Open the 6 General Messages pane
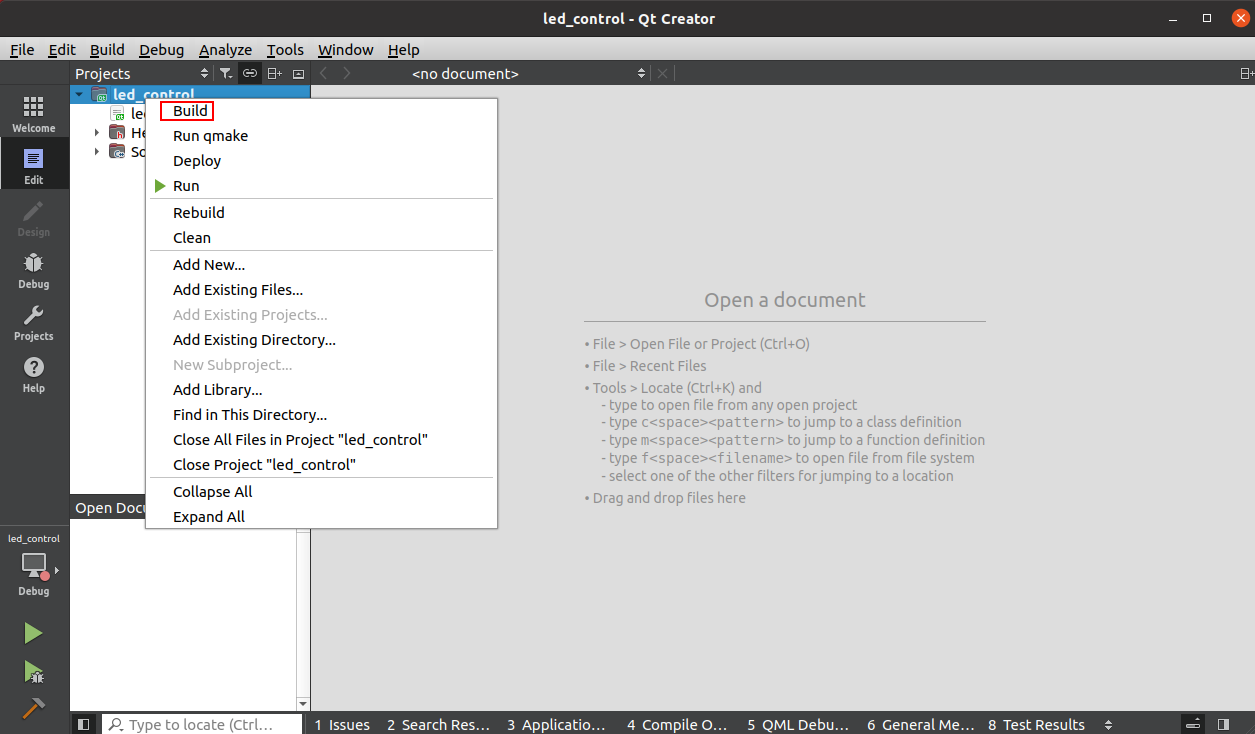 pyautogui.click(x=920, y=724)
